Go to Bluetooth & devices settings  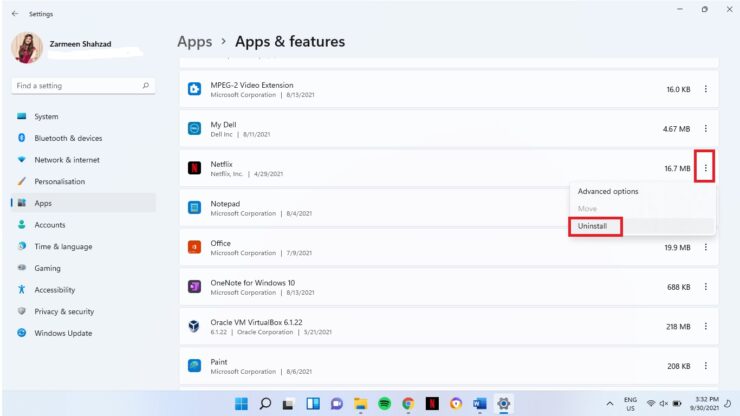[83, 138]
